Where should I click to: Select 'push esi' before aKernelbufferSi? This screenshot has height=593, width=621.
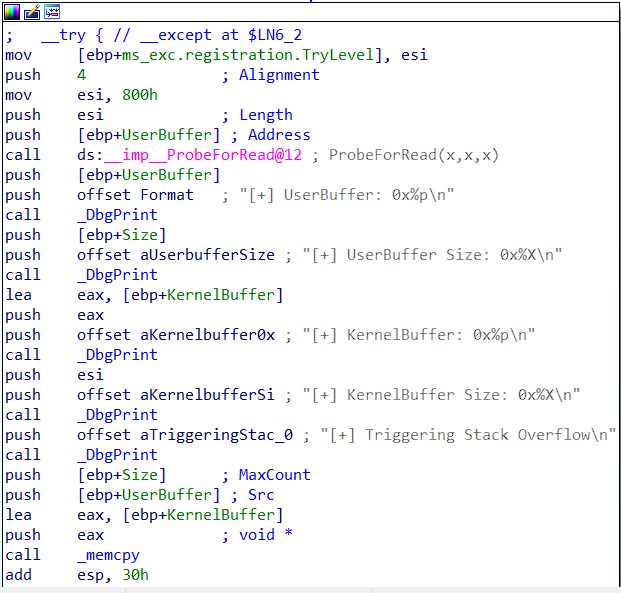[55, 375]
